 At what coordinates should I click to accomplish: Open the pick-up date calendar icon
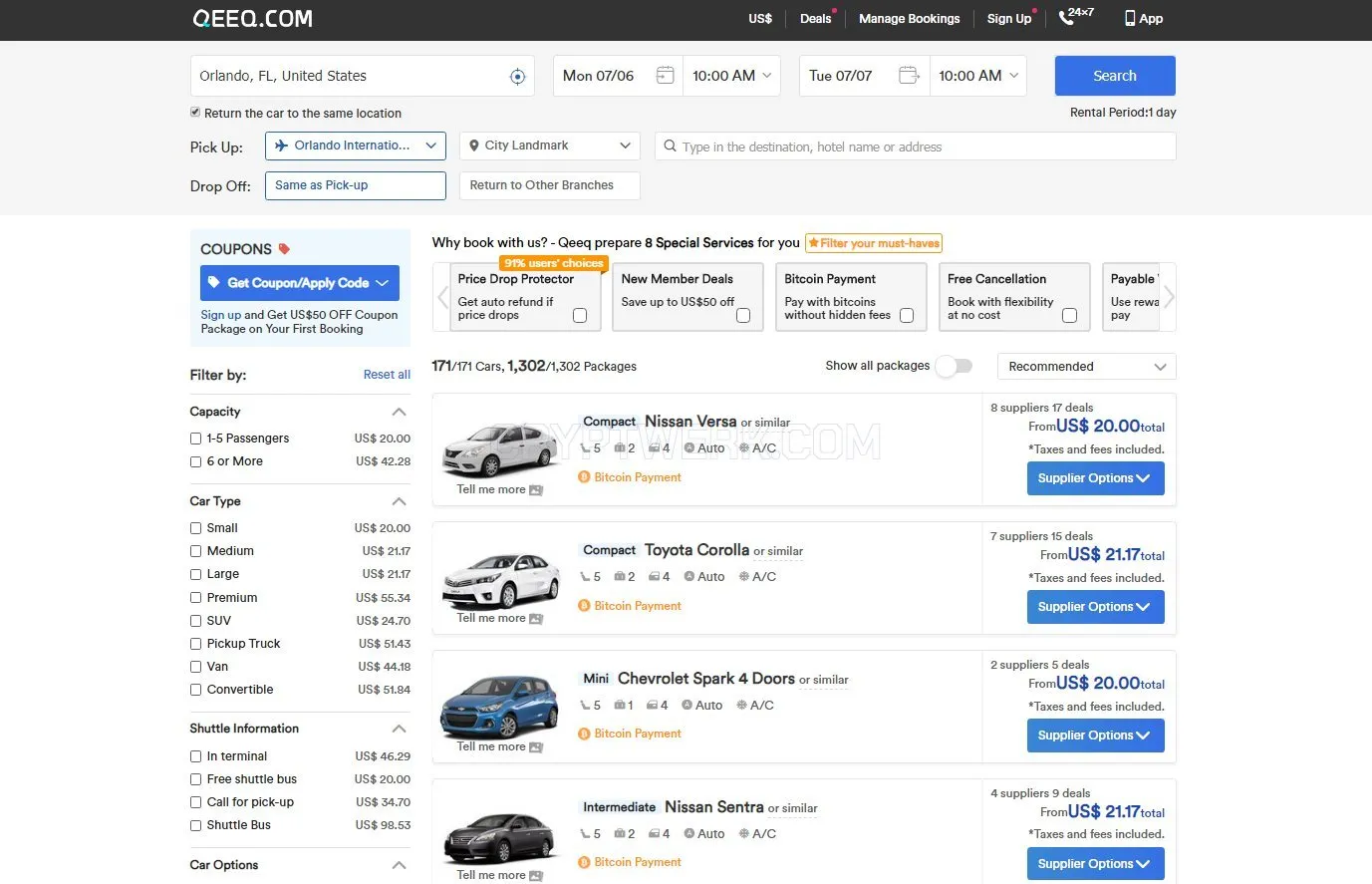(x=665, y=76)
